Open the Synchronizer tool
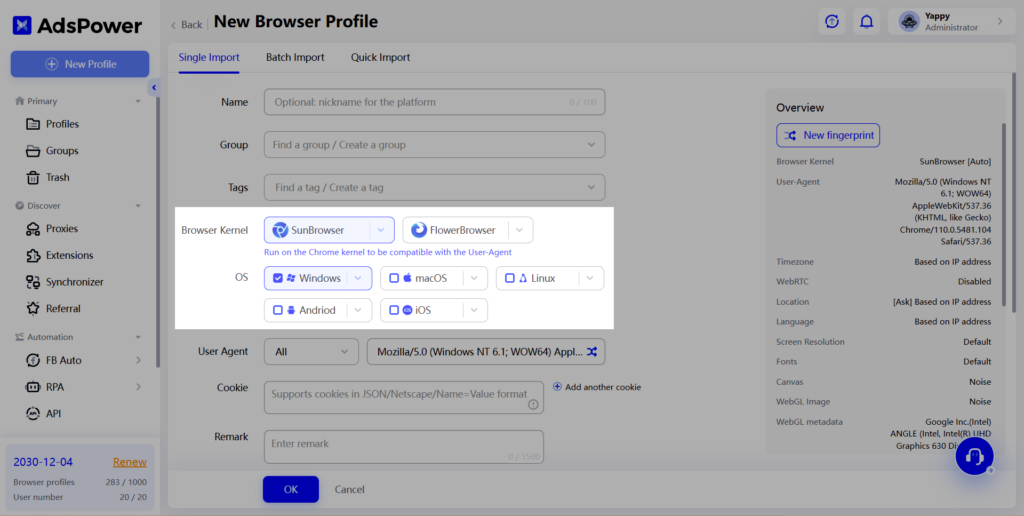 coord(74,282)
